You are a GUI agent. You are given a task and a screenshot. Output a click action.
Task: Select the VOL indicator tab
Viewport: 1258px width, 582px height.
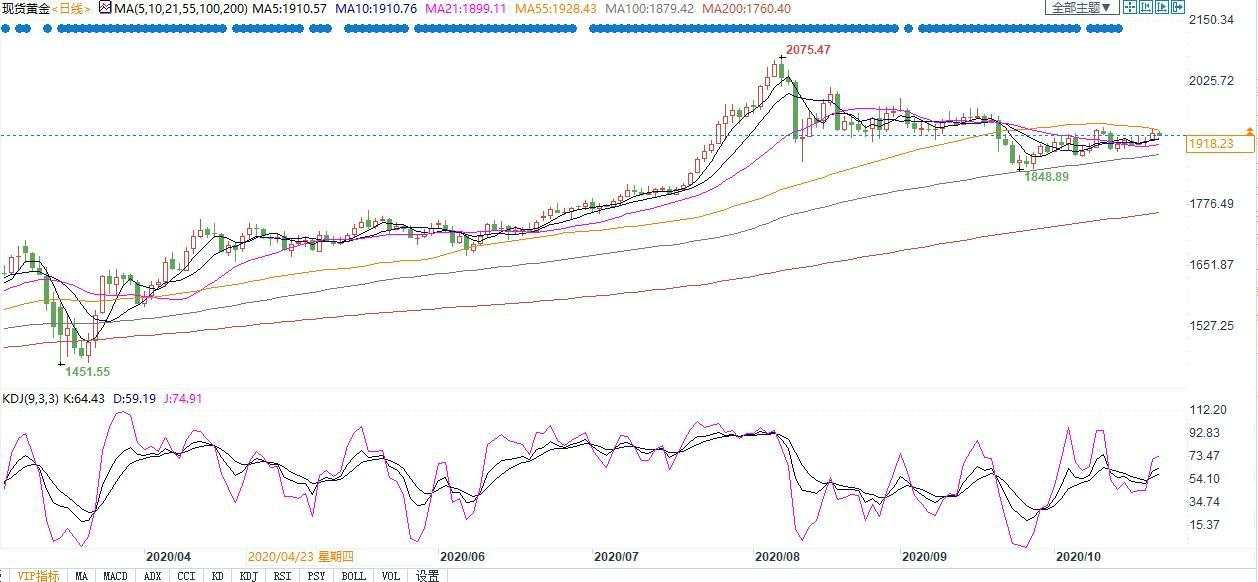390,576
